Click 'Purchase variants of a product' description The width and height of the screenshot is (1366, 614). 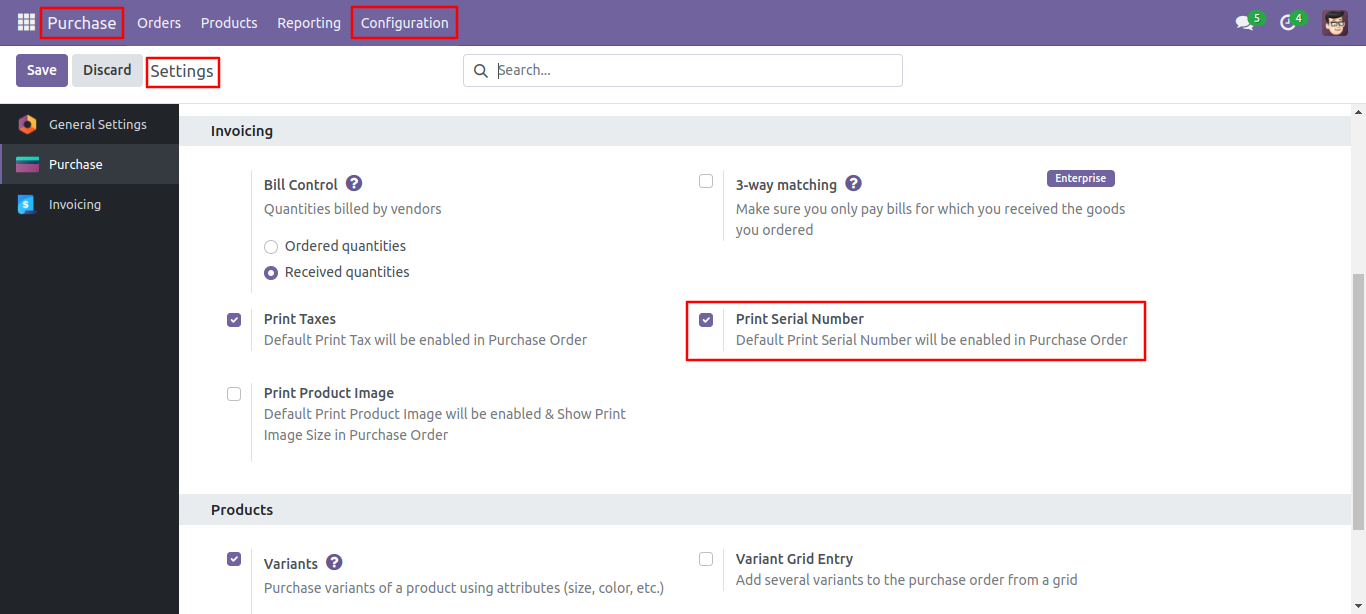pos(464,588)
